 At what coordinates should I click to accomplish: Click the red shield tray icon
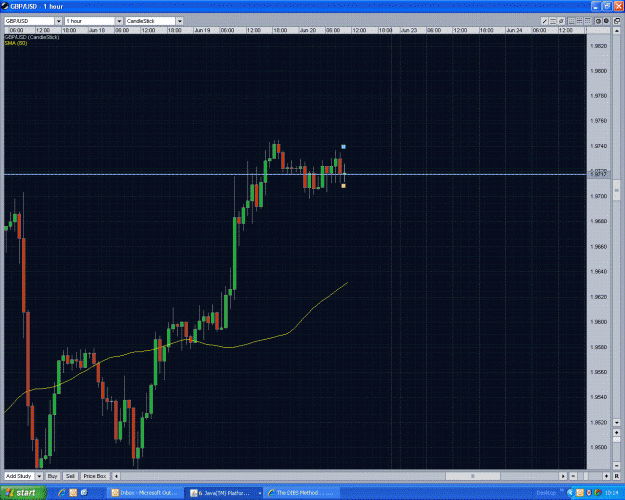click(589, 493)
